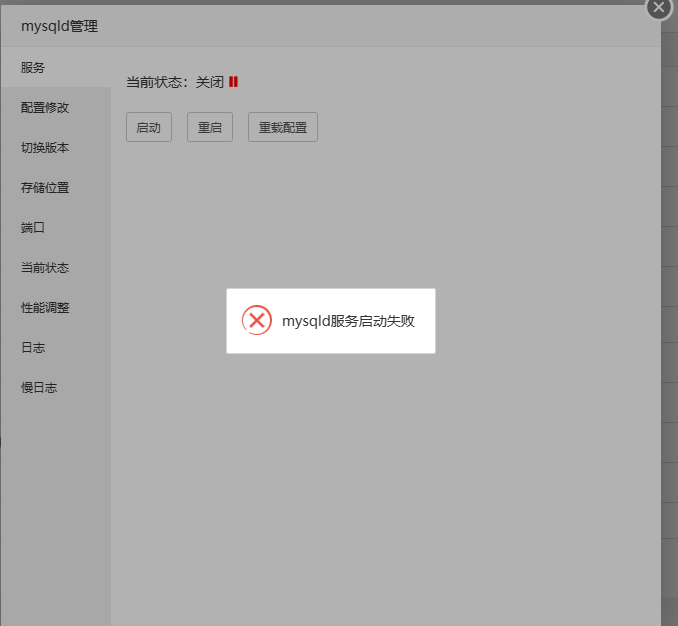Switch to 配置修改 tab
678x626 pixels.
pos(56,108)
